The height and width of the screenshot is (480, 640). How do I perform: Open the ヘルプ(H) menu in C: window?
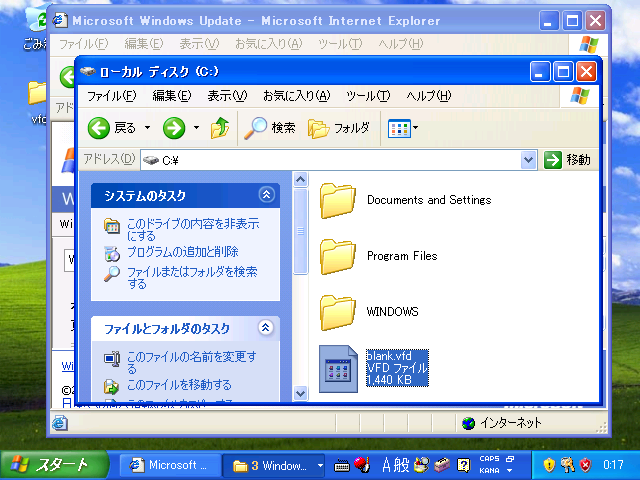tap(429, 96)
